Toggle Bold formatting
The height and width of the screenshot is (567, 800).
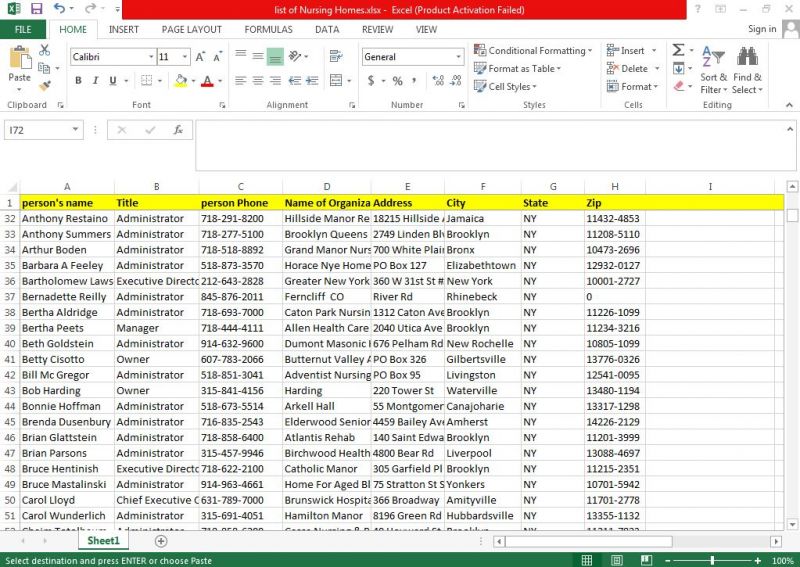click(x=78, y=81)
